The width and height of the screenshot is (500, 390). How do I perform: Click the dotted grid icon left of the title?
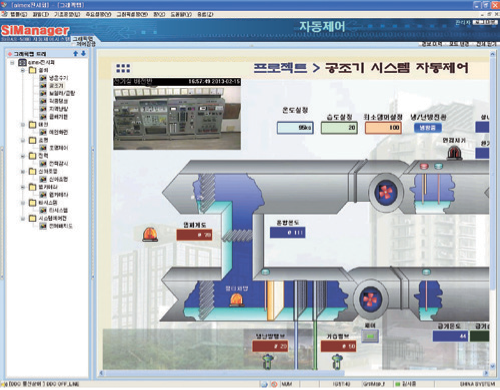pyautogui.click(x=123, y=68)
